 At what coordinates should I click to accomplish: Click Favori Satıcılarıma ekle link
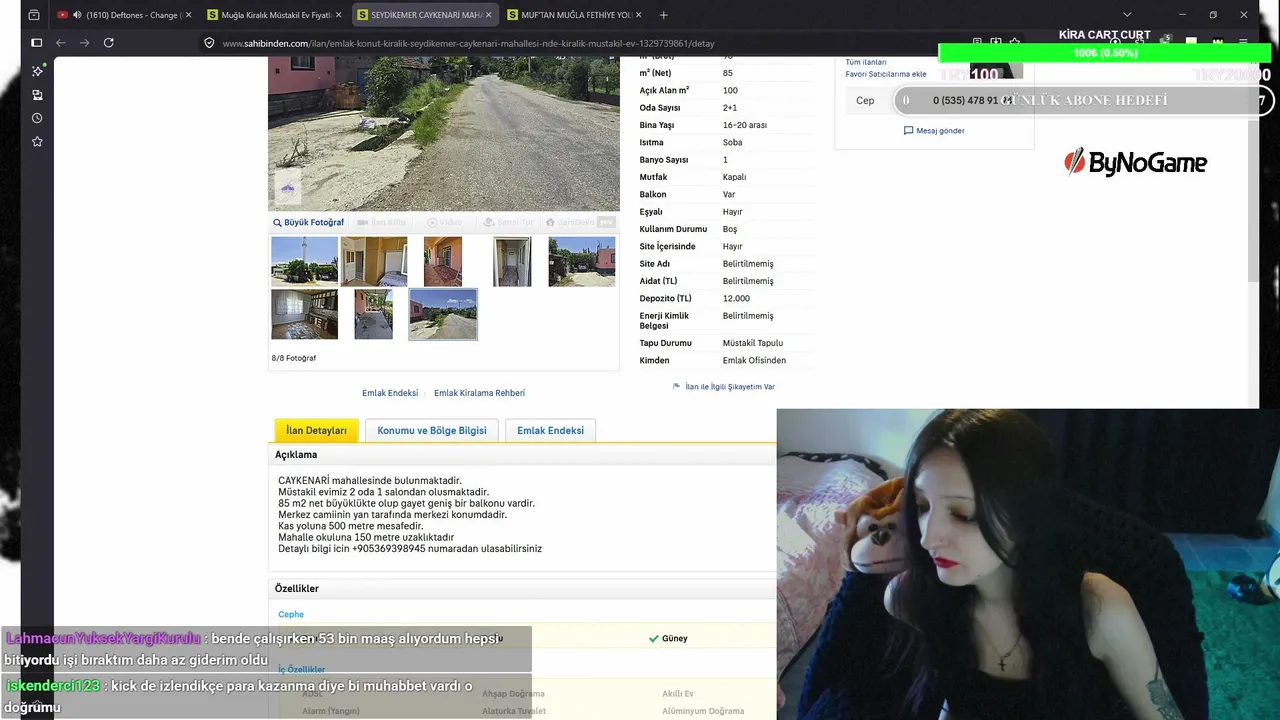pos(886,74)
